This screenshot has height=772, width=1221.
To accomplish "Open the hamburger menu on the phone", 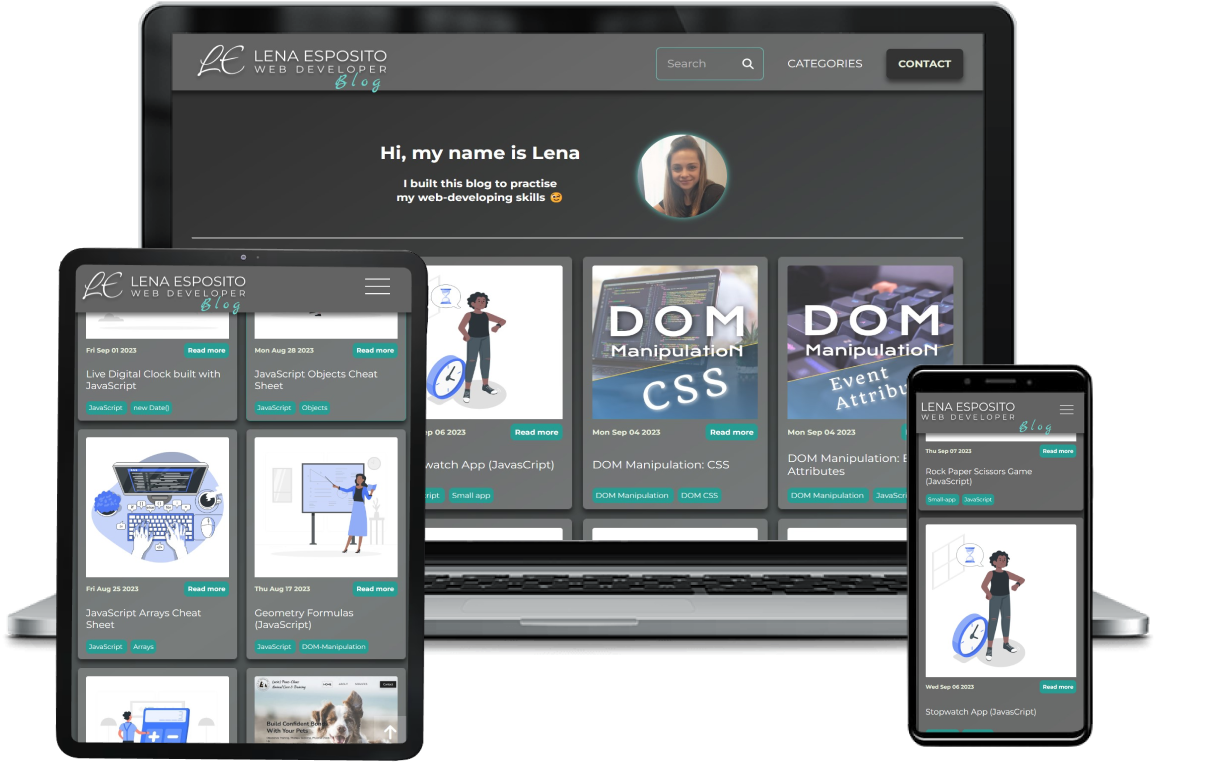I will point(1066,410).
